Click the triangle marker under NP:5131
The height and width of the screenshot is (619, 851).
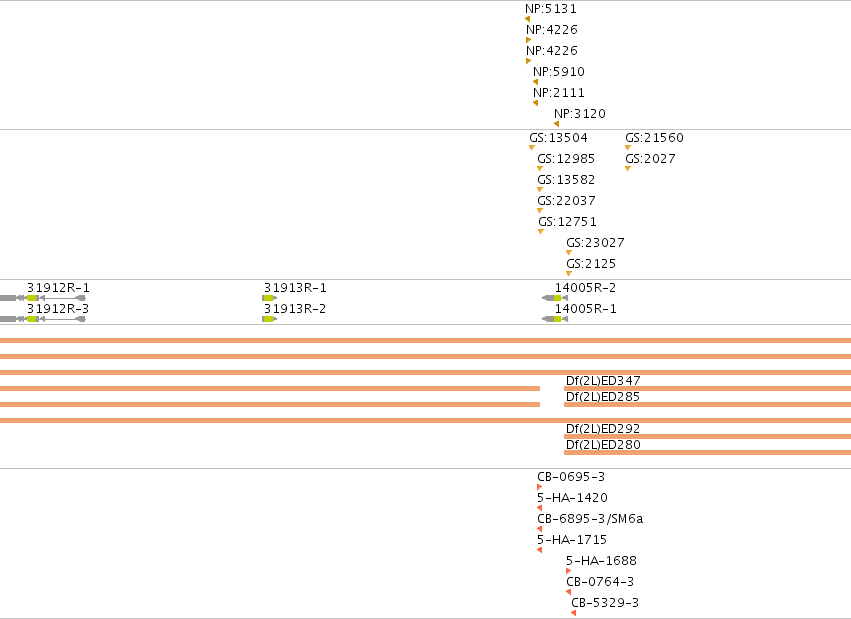(x=528, y=19)
